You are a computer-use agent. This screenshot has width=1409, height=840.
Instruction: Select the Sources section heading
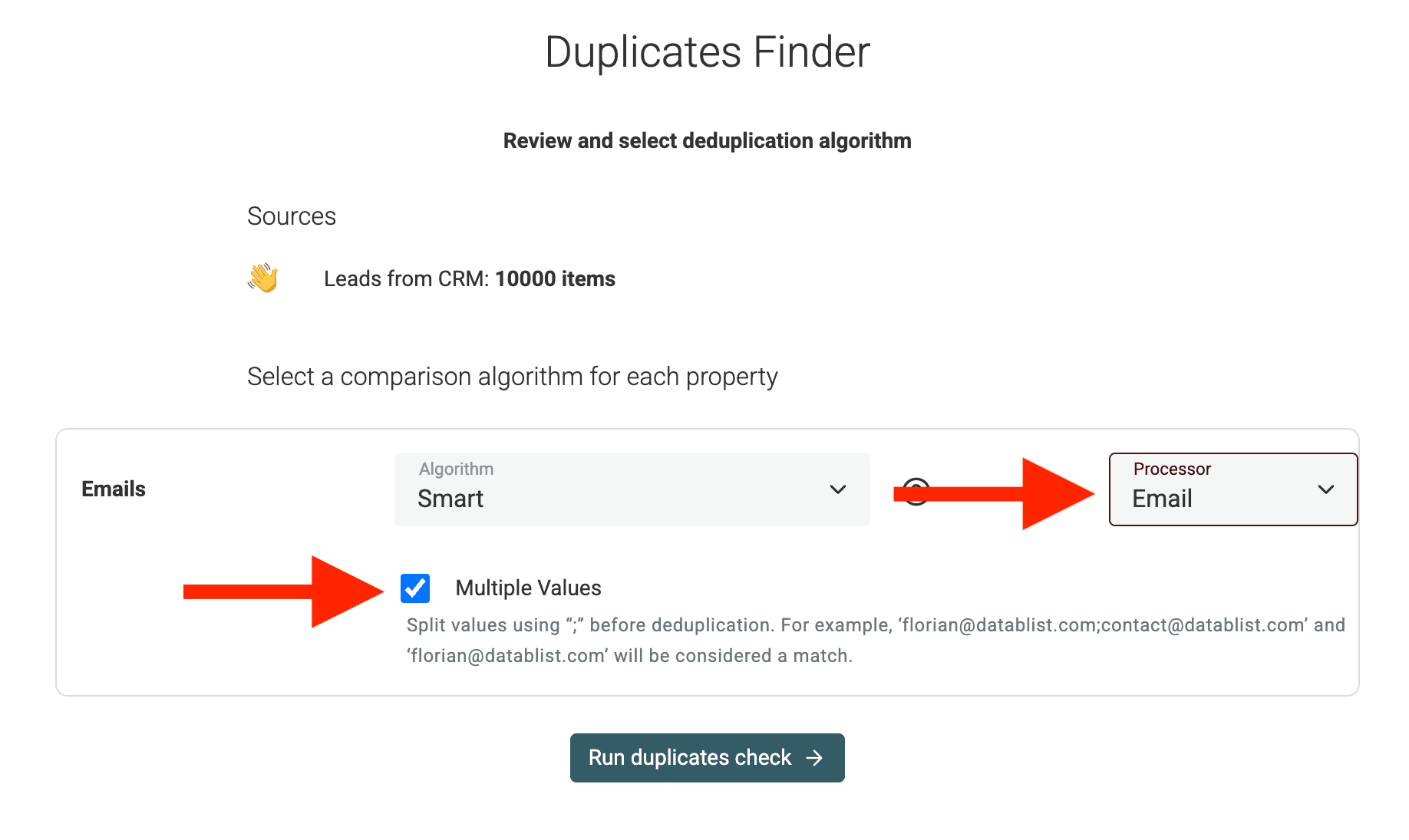[x=292, y=216]
